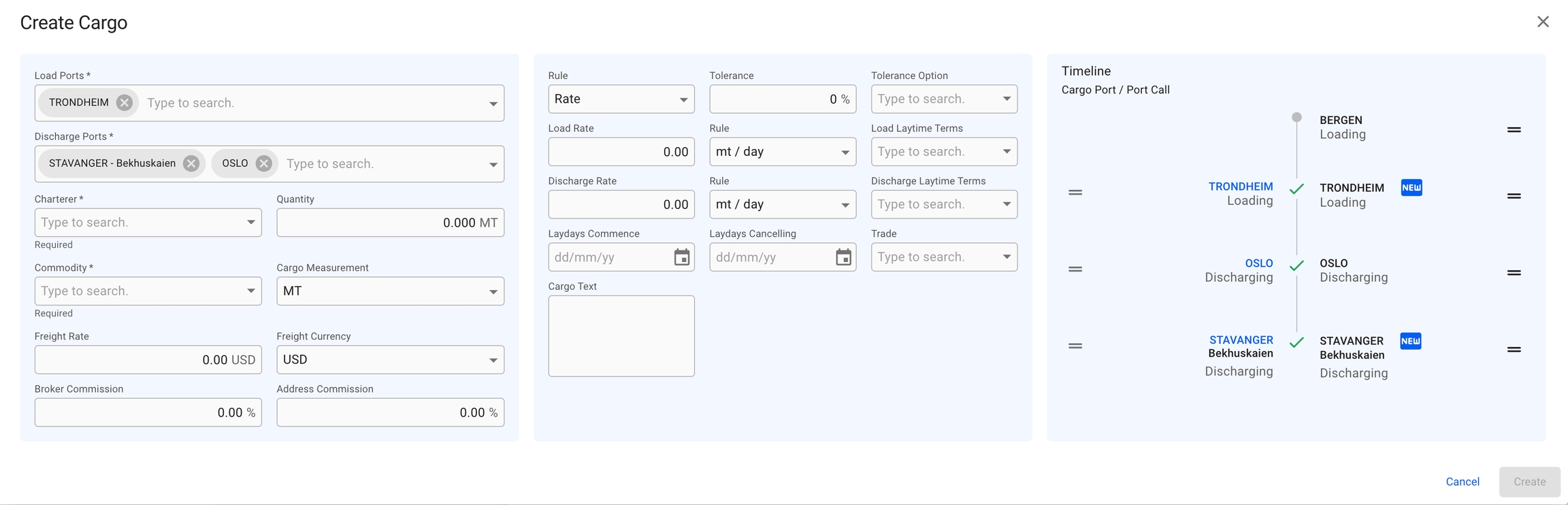The height and width of the screenshot is (505, 1568).
Task: Open the Cargo Measurement MT dropdown
Action: 493,291
